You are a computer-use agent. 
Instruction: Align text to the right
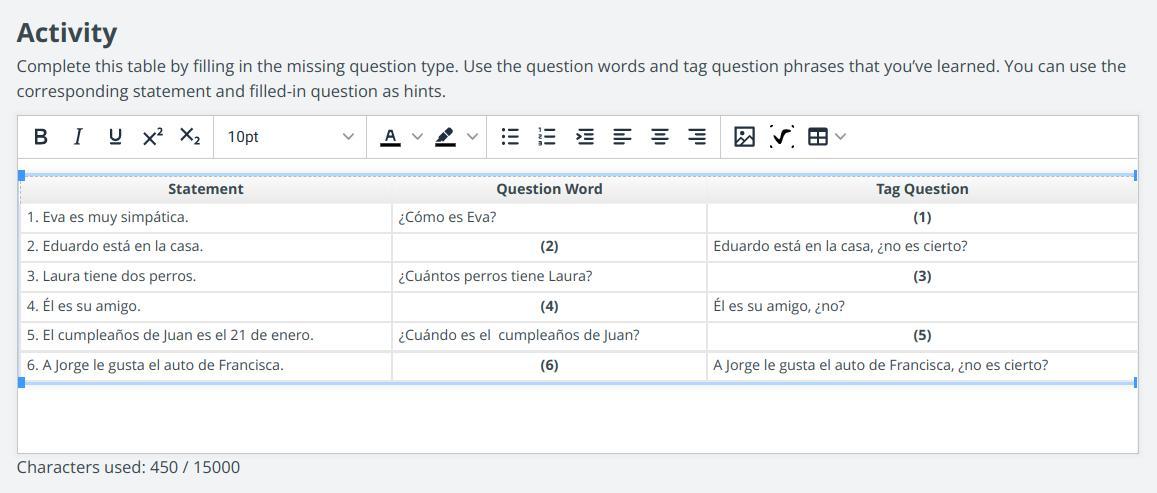point(697,137)
